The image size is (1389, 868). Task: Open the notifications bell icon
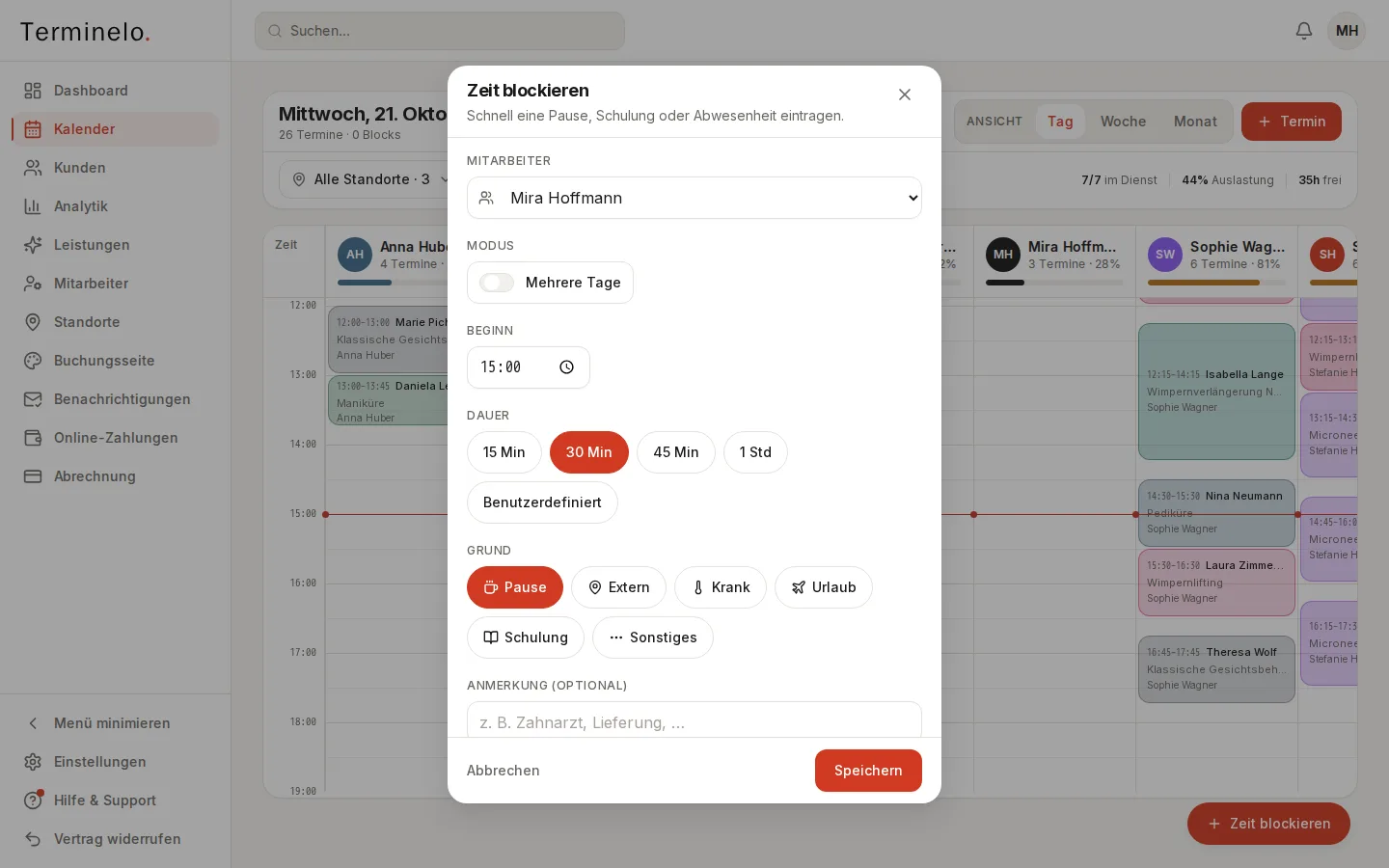(1304, 31)
